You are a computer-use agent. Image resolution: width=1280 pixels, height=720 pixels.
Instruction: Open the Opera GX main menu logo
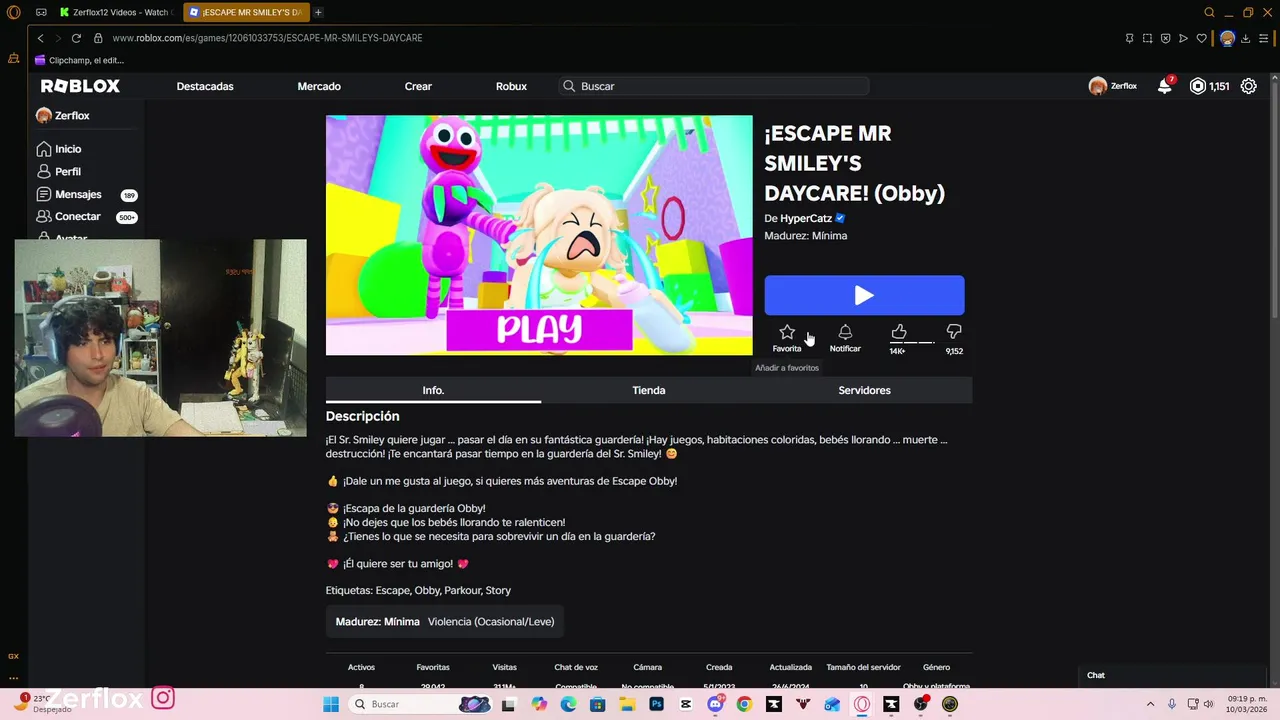coord(13,12)
